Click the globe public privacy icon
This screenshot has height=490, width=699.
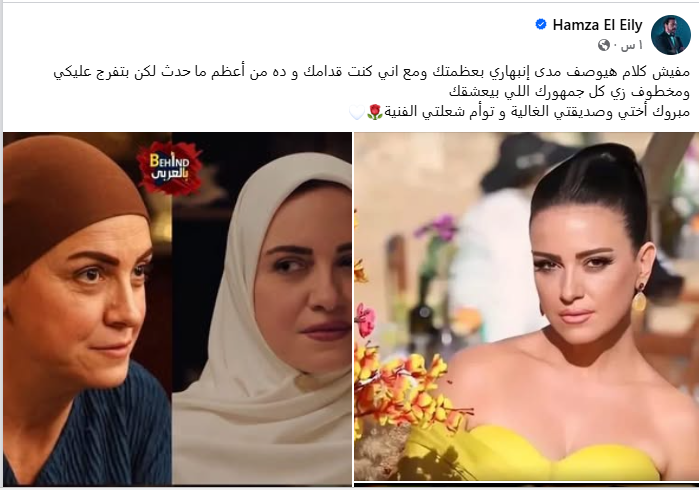[x=604, y=45]
